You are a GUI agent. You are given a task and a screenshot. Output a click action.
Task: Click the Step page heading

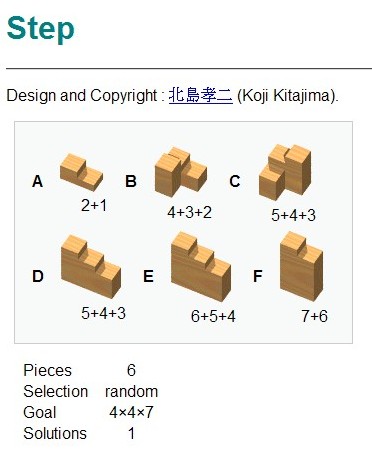click(40, 29)
